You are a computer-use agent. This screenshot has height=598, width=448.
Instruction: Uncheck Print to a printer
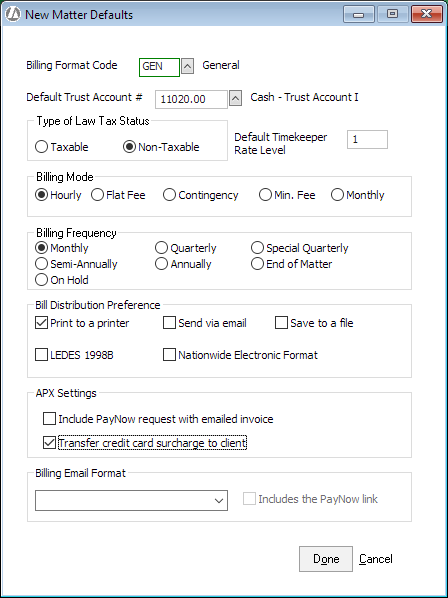41,323
